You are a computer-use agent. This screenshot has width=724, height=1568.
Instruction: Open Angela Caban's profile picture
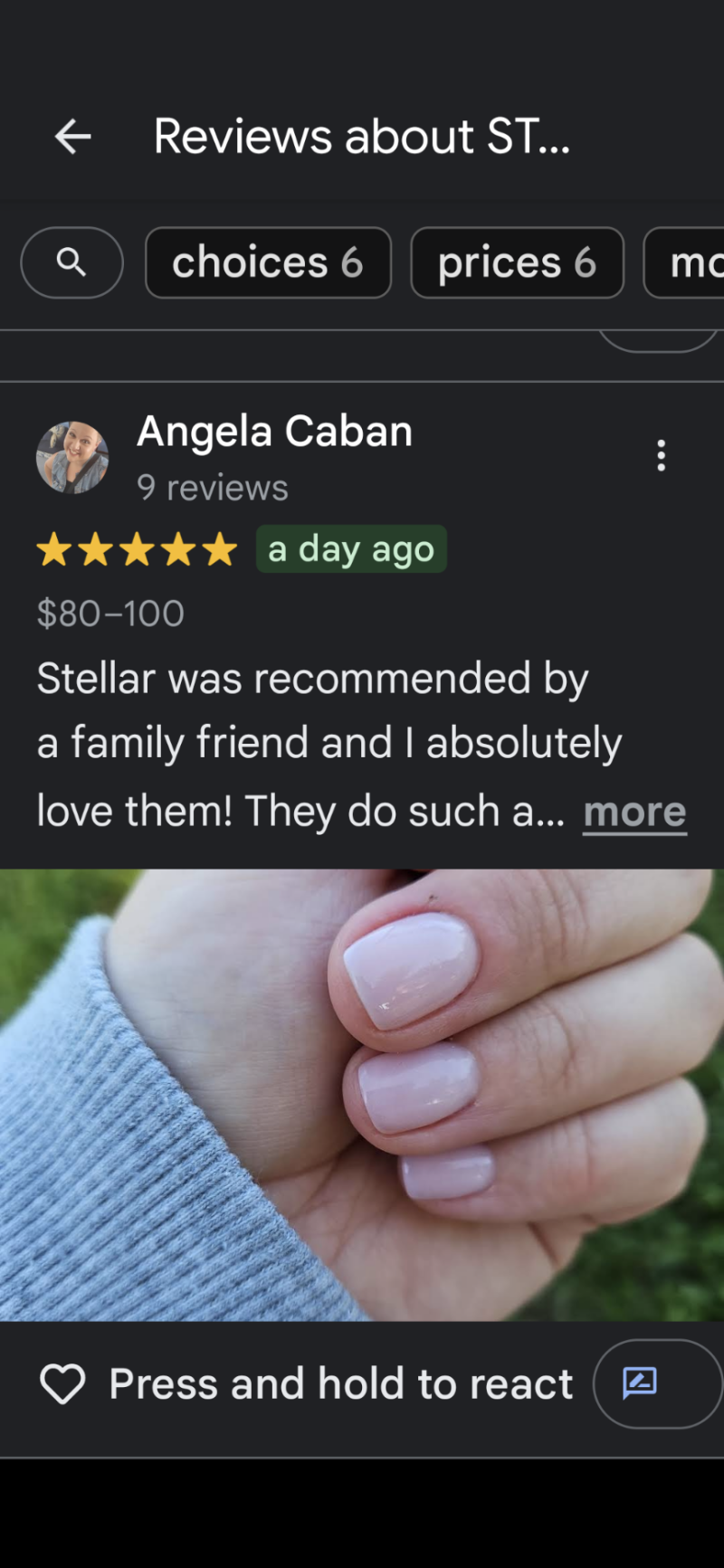[x=72, y=457]
